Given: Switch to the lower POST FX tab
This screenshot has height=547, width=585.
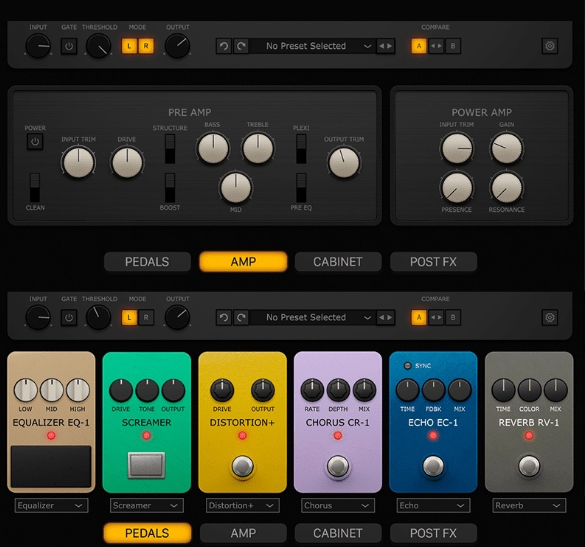Looking at the screenshot, I should [433, 533].
